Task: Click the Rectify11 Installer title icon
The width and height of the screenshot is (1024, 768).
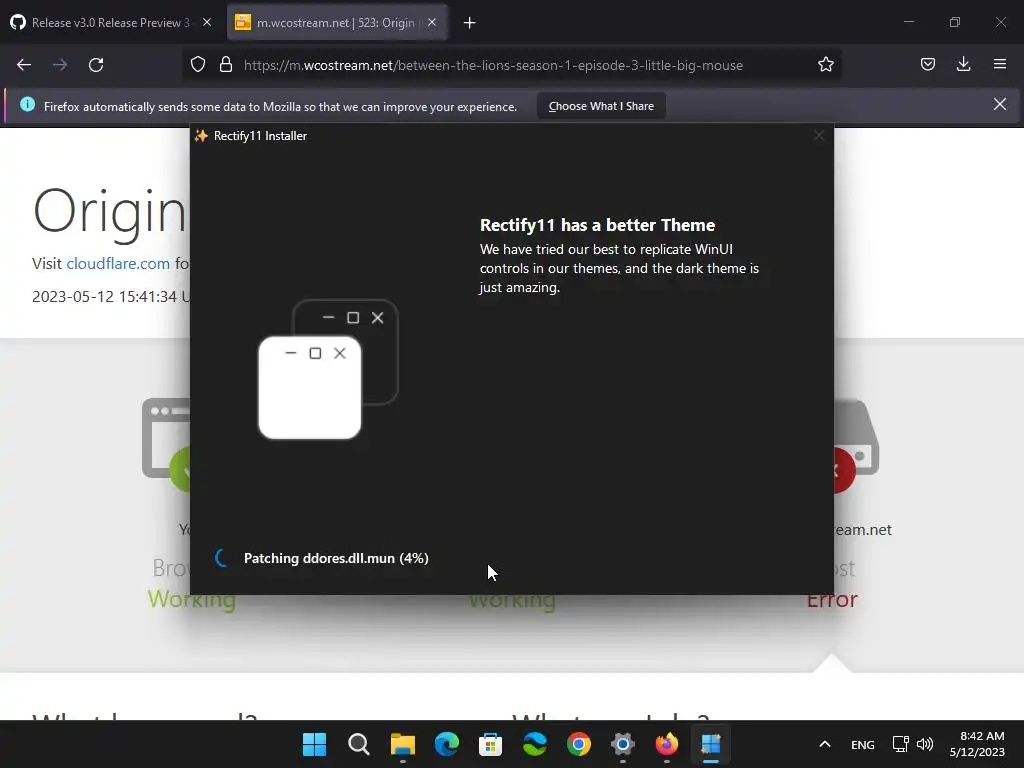Action: click(201, 136)
